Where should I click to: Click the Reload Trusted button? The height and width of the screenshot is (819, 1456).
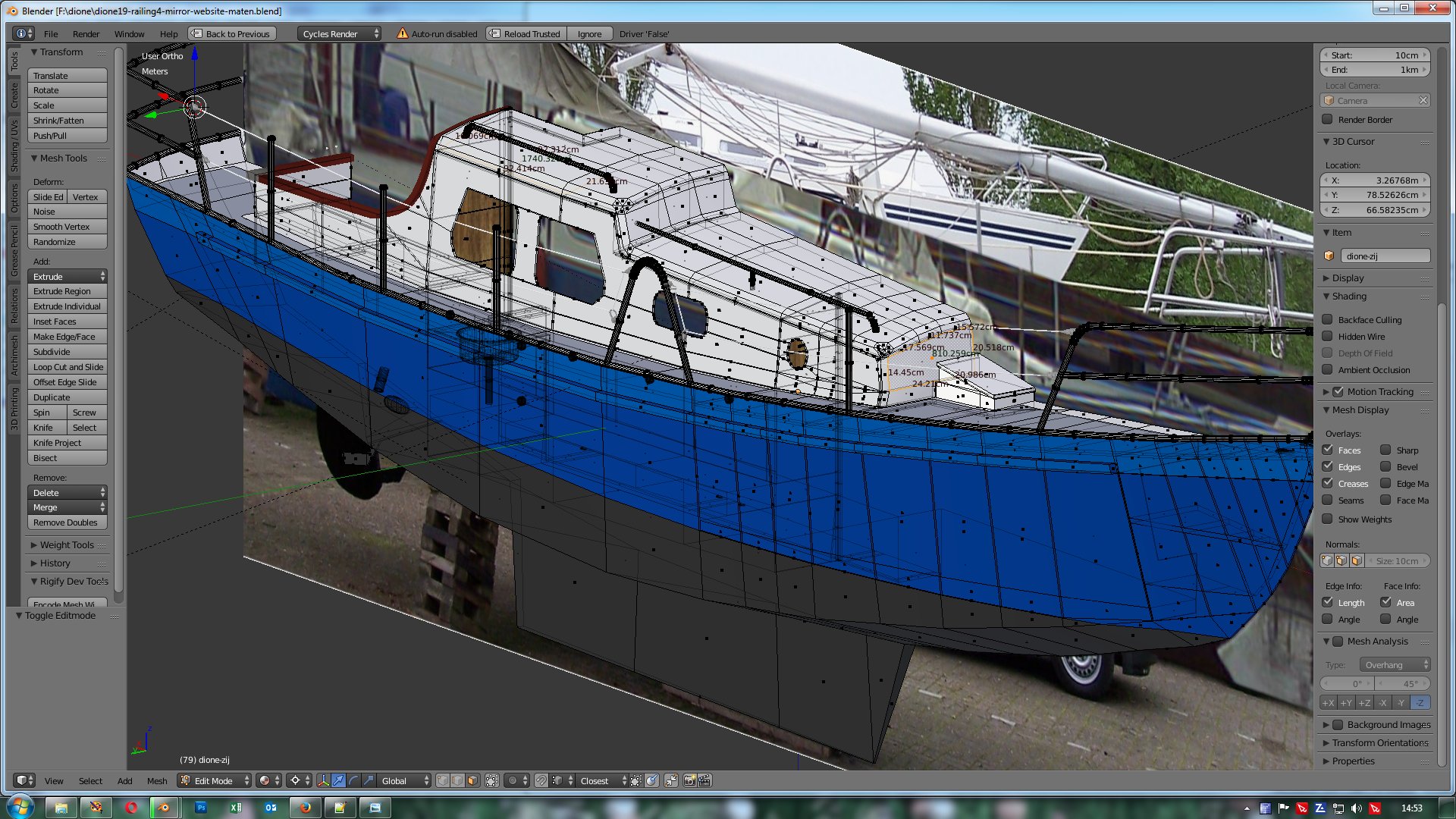(526, 34)
